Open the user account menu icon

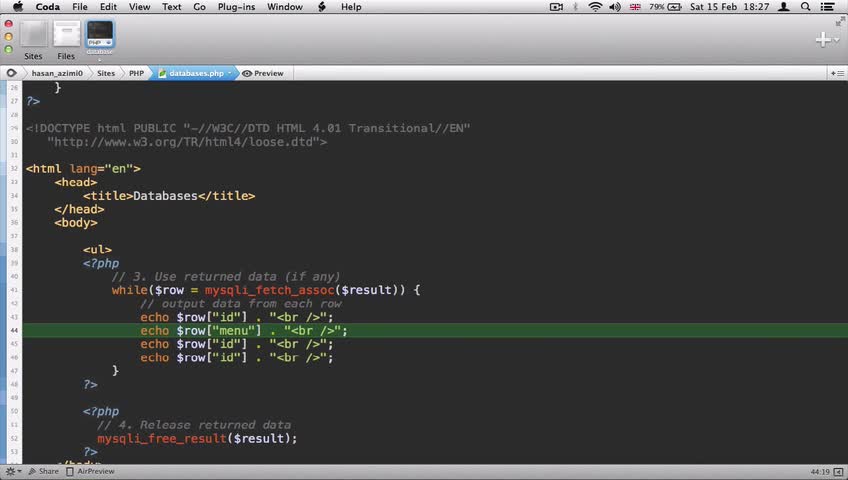784,6
